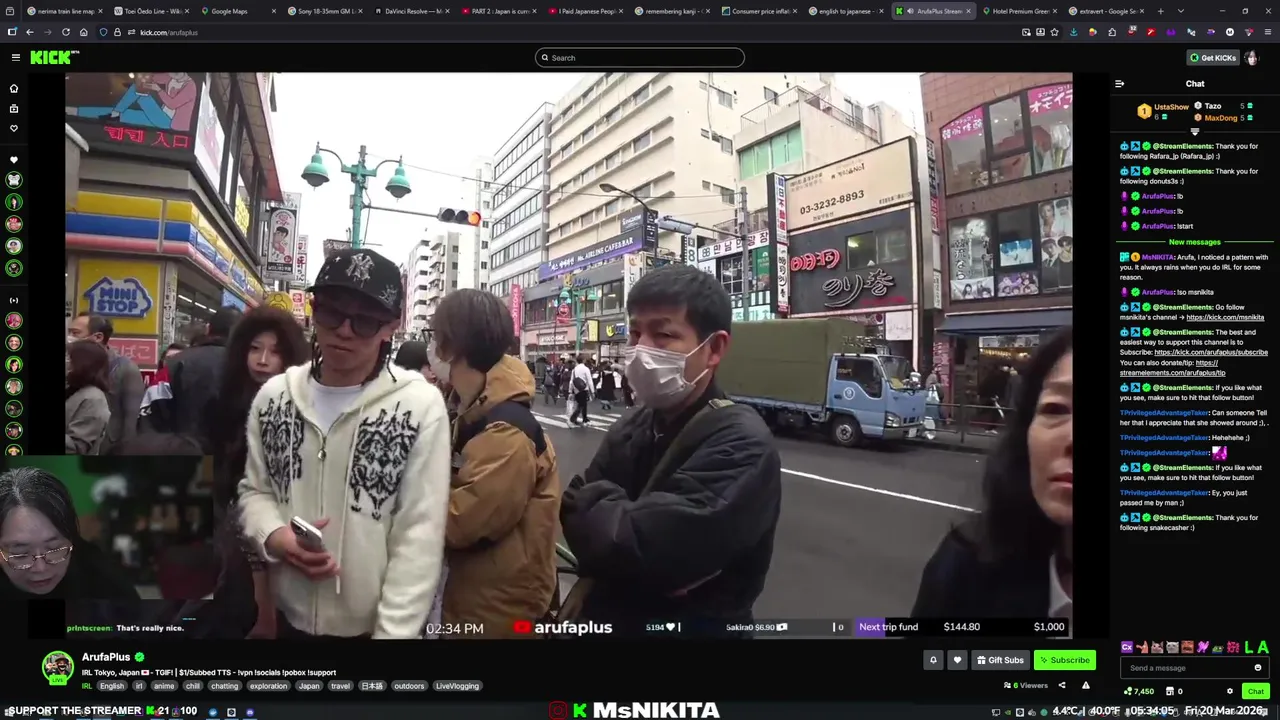Click the first emote in the emote row
Screen dimensions: 1280x720
pos(1127,647)
